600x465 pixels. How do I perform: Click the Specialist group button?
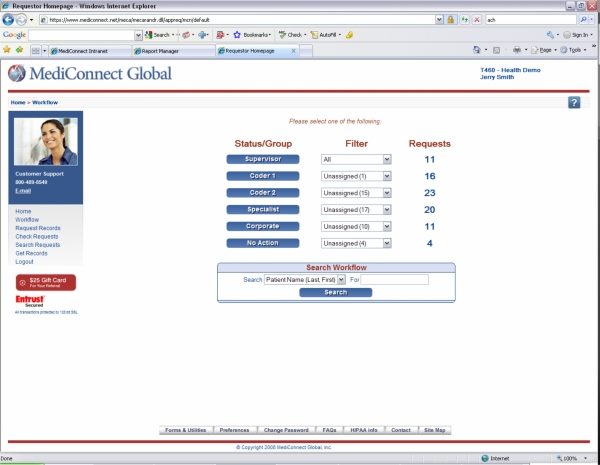tap(263, 210)
